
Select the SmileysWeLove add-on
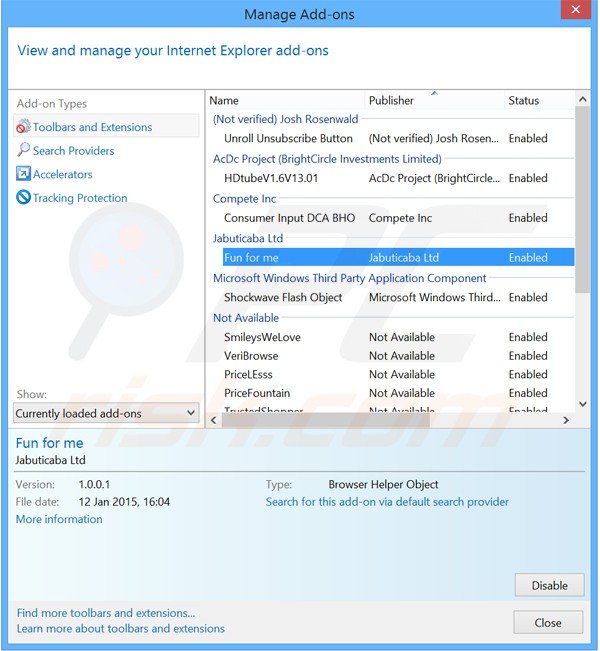(399, 337)
